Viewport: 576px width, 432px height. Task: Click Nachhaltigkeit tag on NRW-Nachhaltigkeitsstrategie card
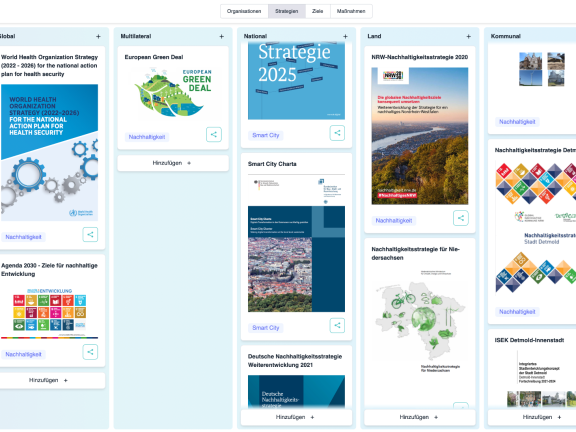tap(394, 220)
